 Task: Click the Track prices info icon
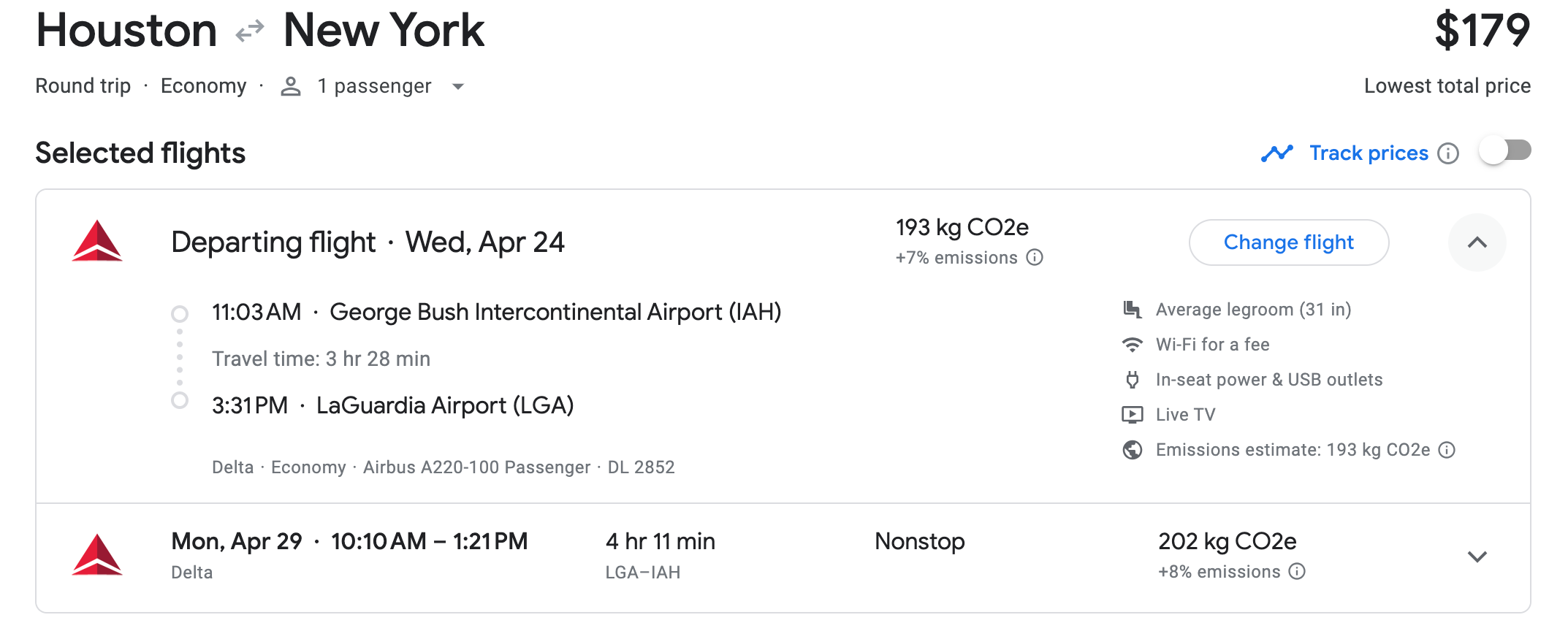coord(1447,153)
